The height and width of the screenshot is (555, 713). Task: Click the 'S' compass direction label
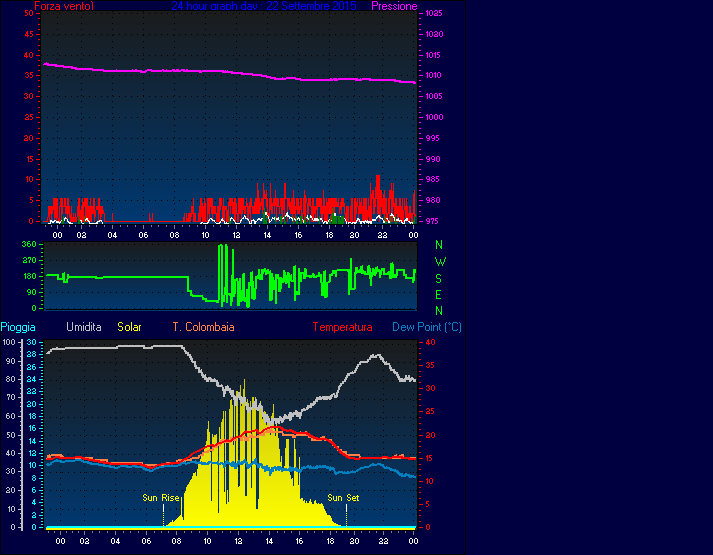click(438, 279)
